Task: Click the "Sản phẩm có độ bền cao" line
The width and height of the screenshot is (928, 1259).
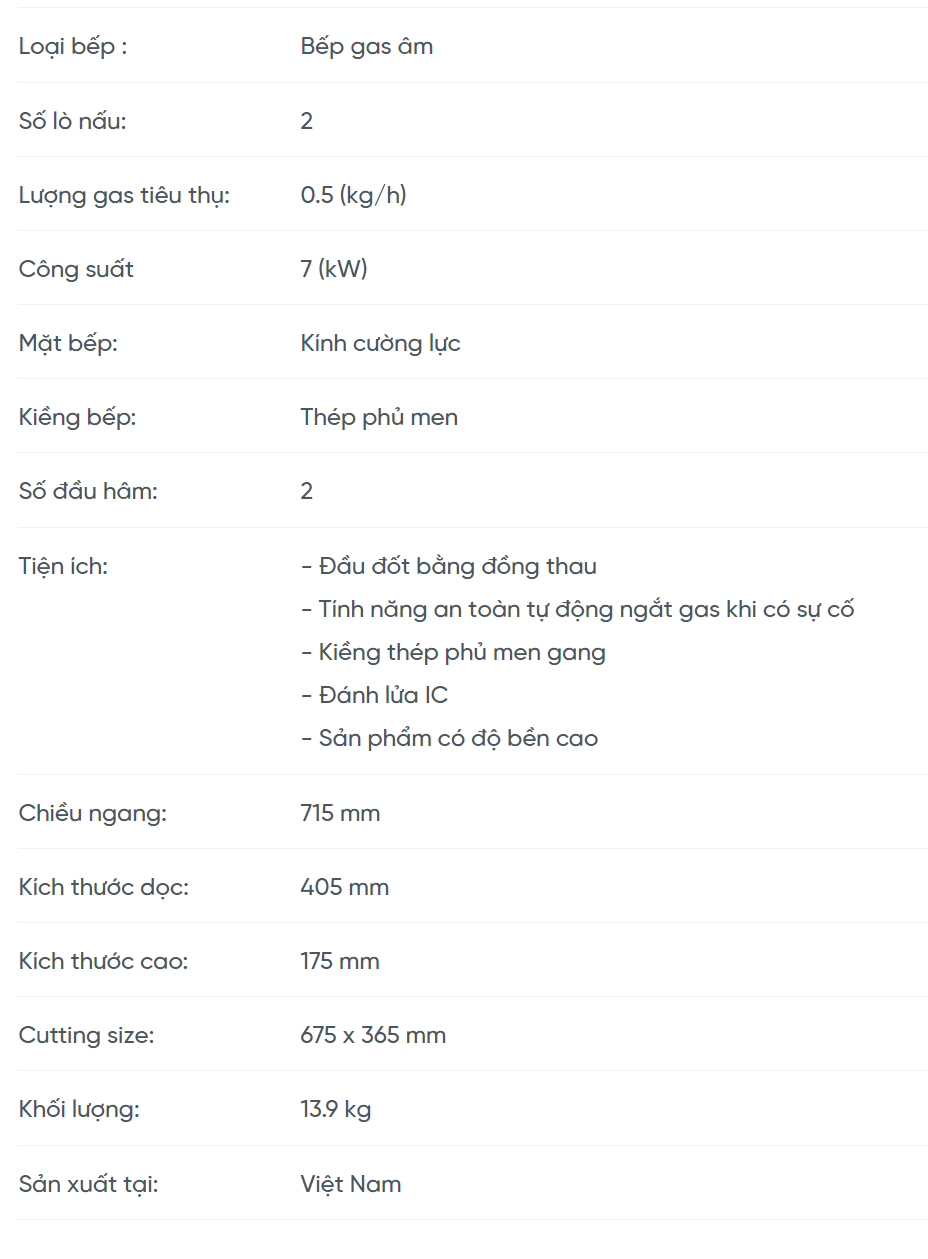Action: [450, 738]
